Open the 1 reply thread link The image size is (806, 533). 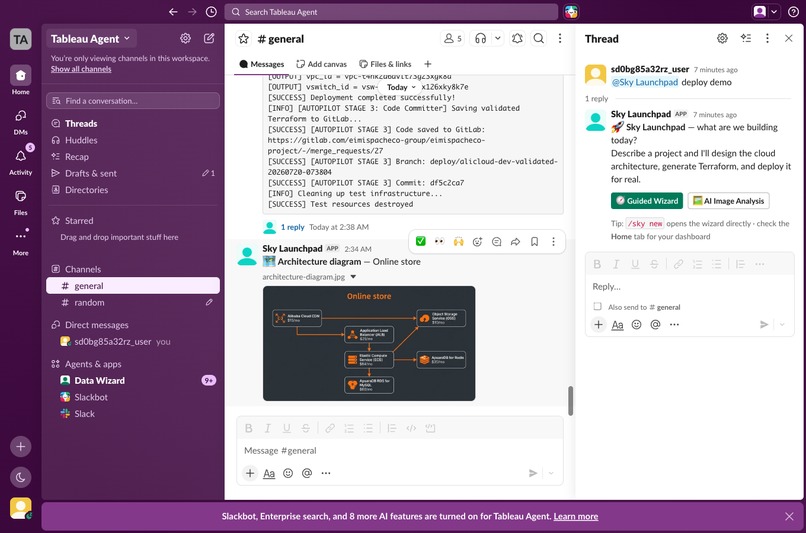click(292, 227)
